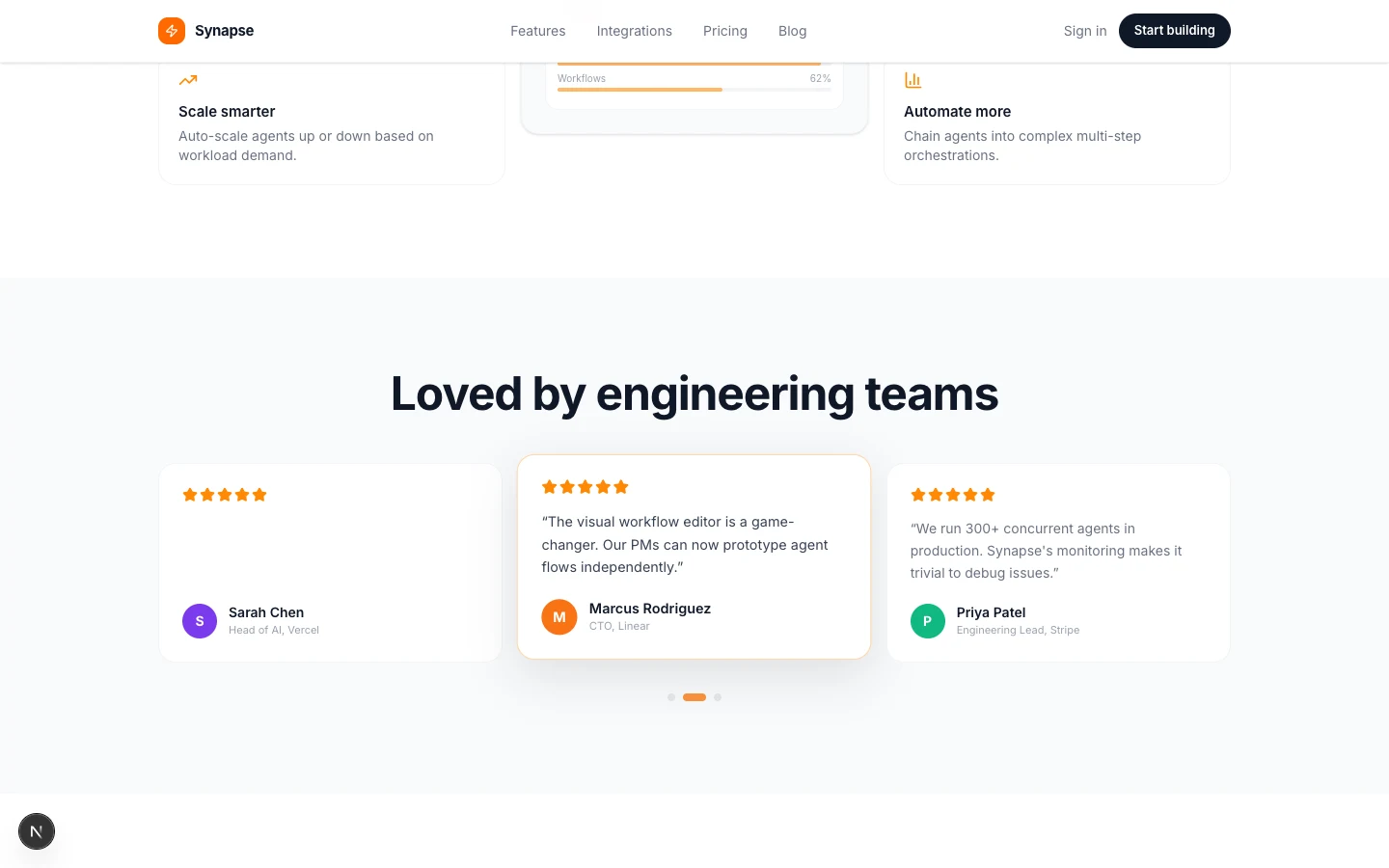This screenshot has width=1389, height=868.
Task: Click the visual workflow editor testimonial quote
Action: click(x=685, y=545)
